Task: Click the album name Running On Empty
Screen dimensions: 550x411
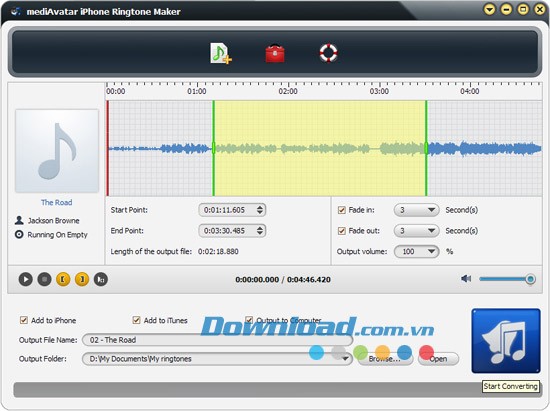Action: click(58, 235)
